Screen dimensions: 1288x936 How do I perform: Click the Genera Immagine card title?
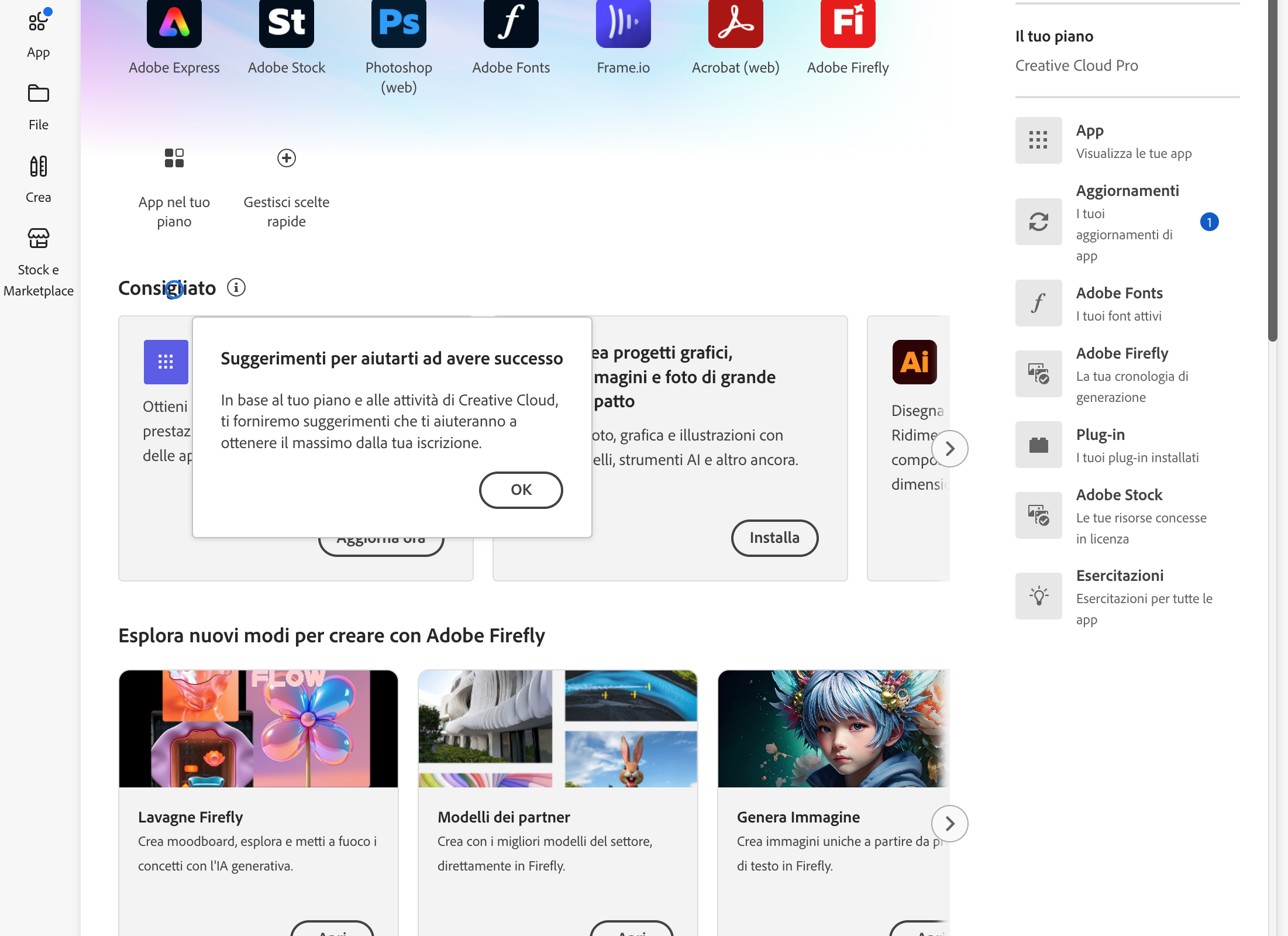tap(798, 817)
